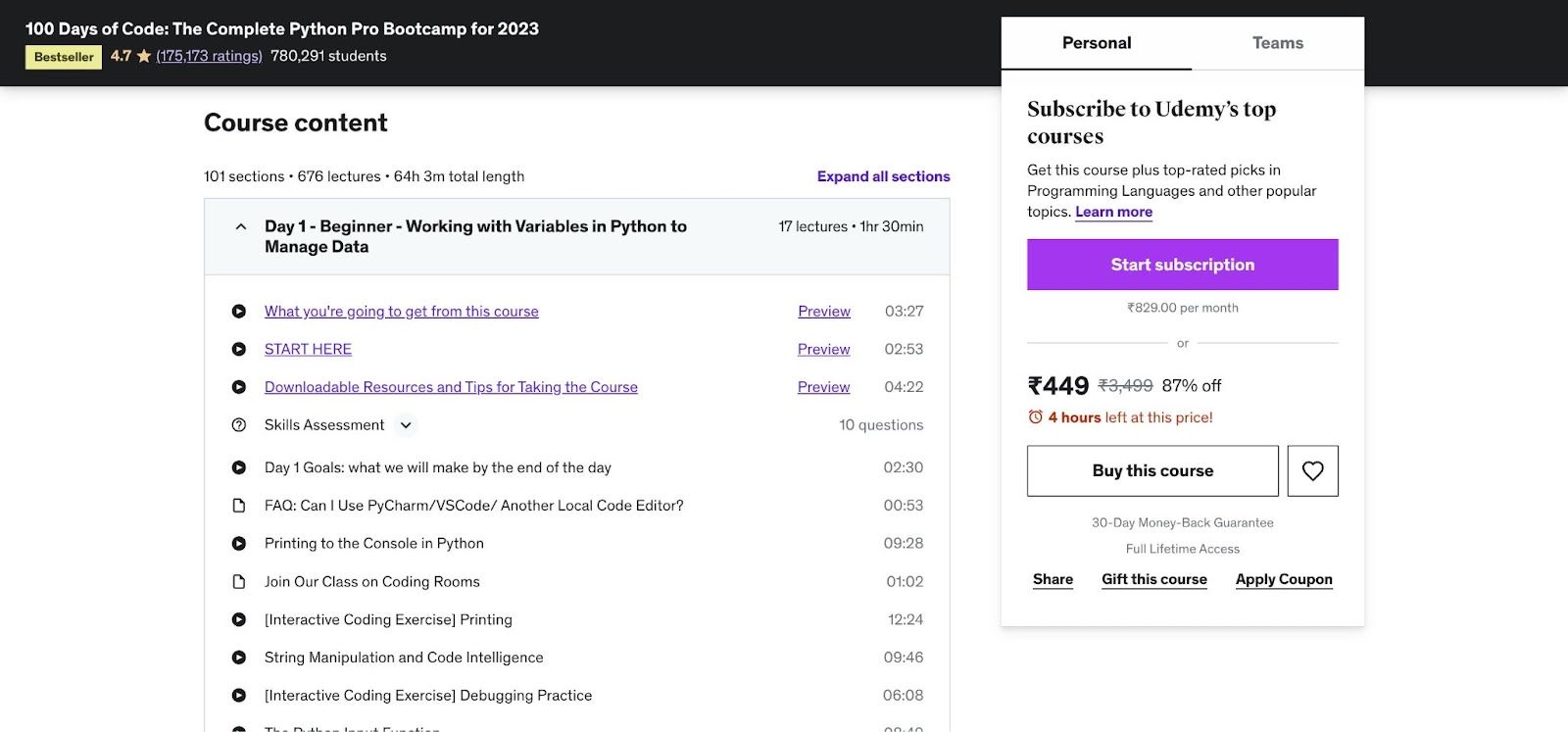Open 'What you're going to get from this course'
Image resolution: width=1568 pixels, height=732 pixels.
pyautogui.click(x=402, y=312)
